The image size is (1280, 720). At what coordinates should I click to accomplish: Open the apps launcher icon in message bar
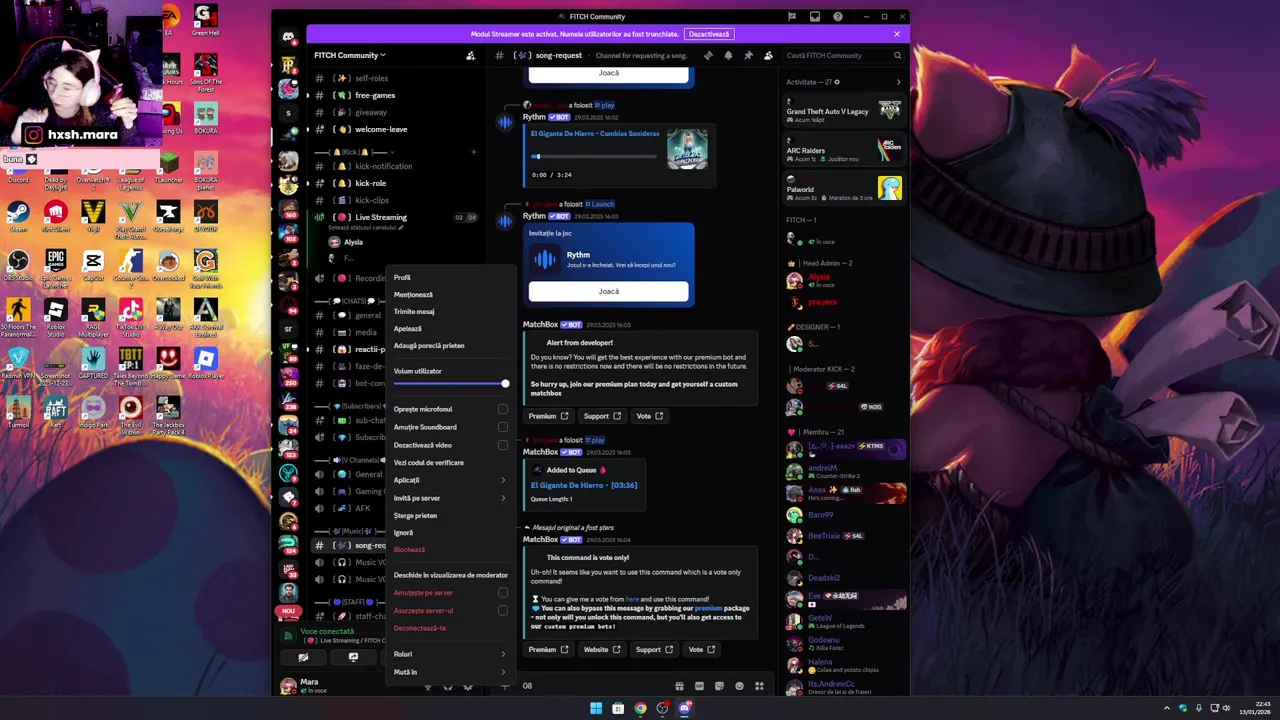coord(759,686)
